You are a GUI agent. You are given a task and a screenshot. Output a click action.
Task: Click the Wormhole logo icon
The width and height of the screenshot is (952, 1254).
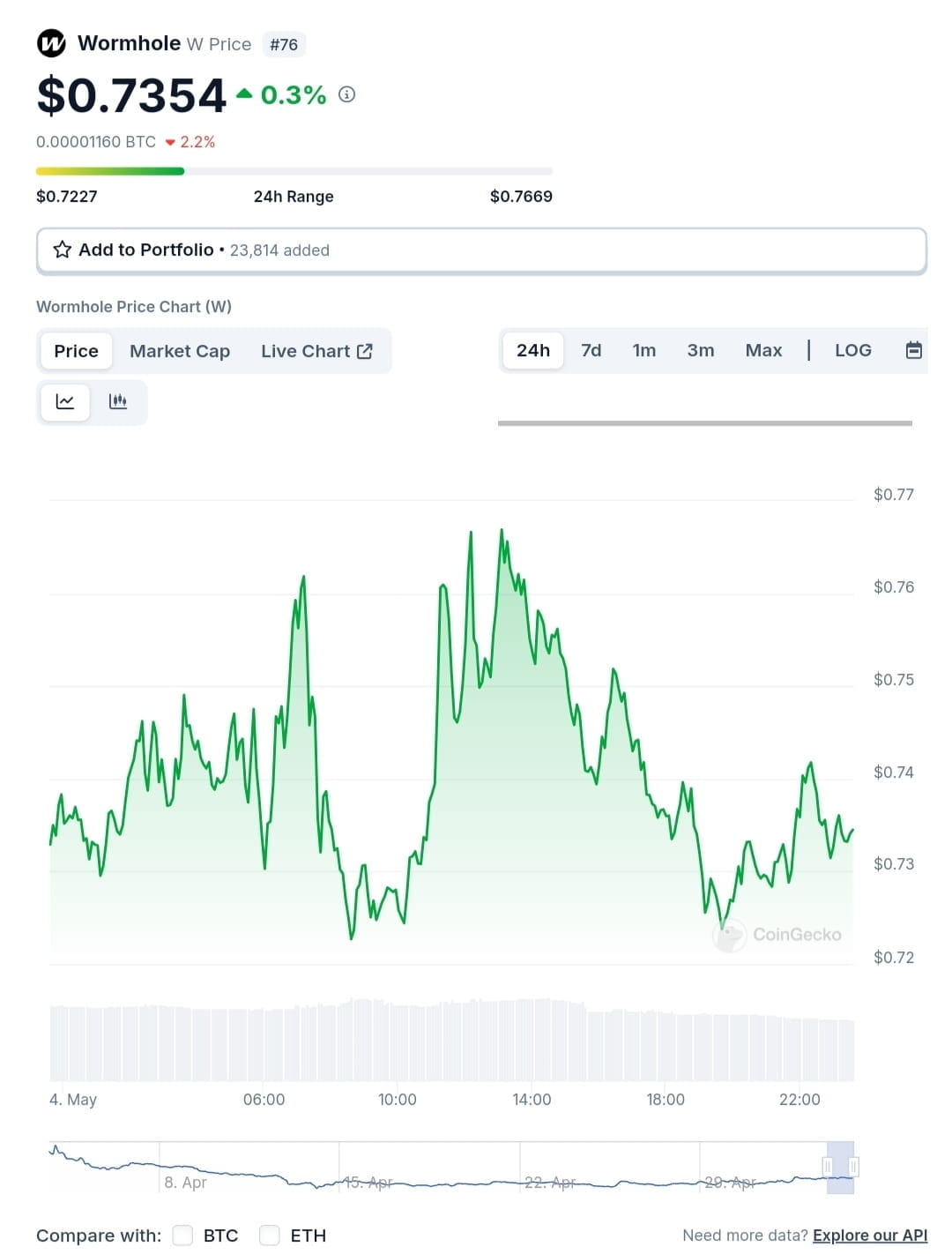[50, 42]
